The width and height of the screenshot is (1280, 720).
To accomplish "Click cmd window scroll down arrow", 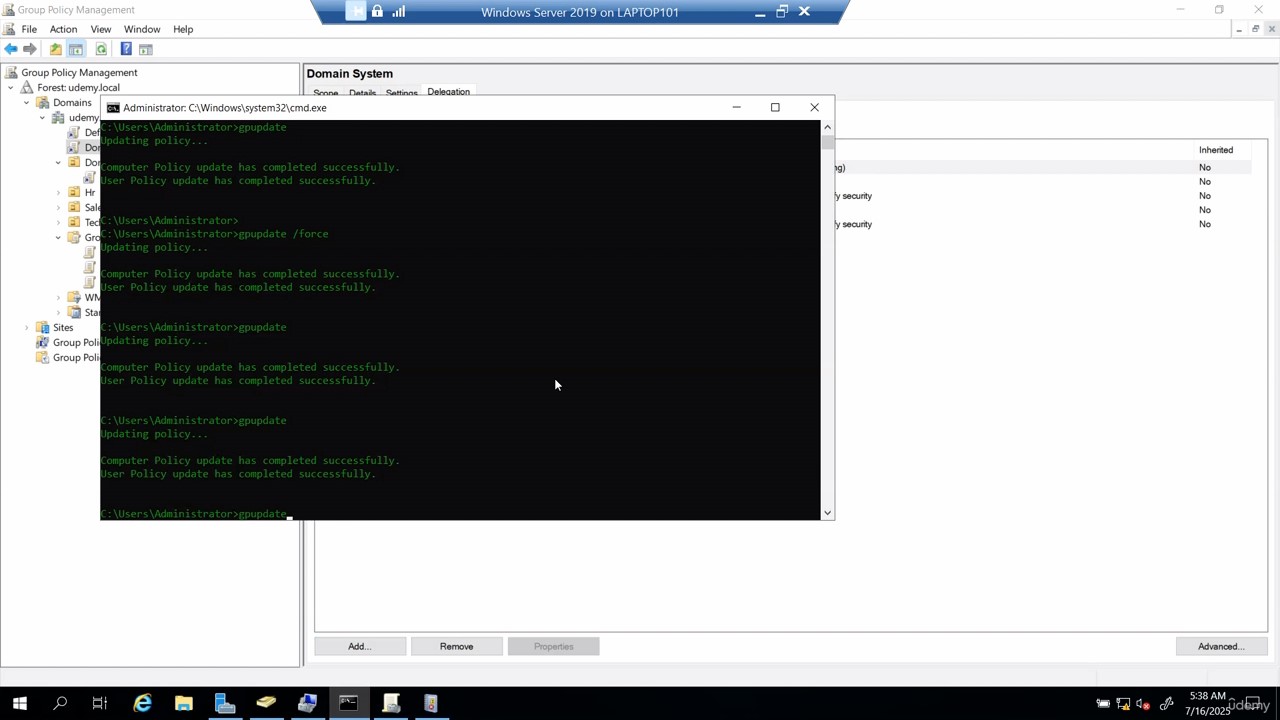I will (x=827, y=513).
